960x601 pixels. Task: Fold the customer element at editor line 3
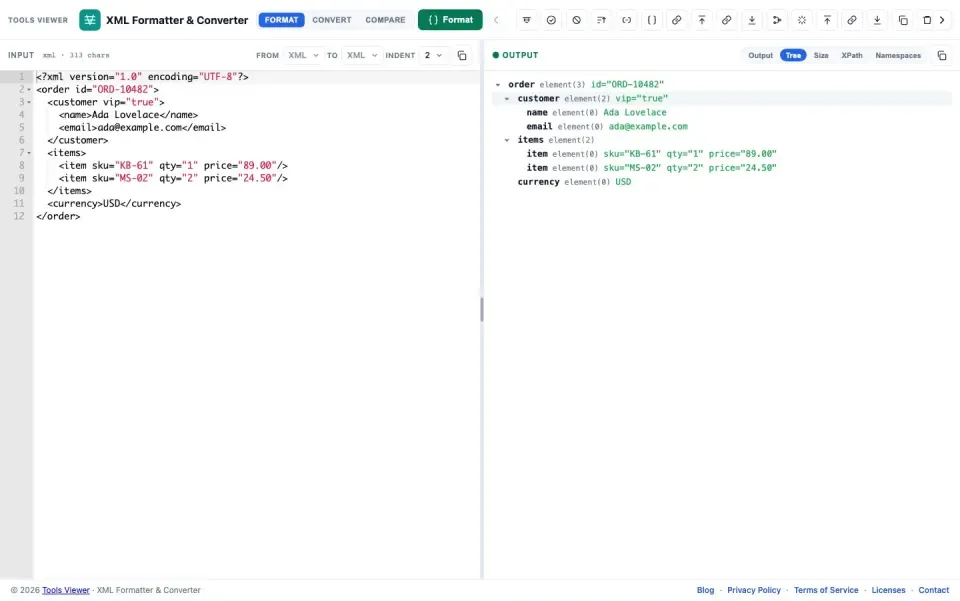(29, 102)
